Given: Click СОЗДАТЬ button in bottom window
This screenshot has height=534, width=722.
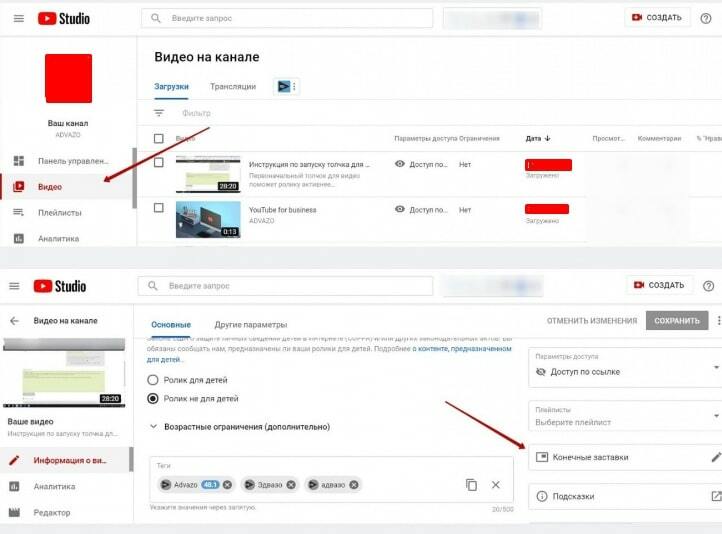Looking at the screenshot, I should (659, 285).
